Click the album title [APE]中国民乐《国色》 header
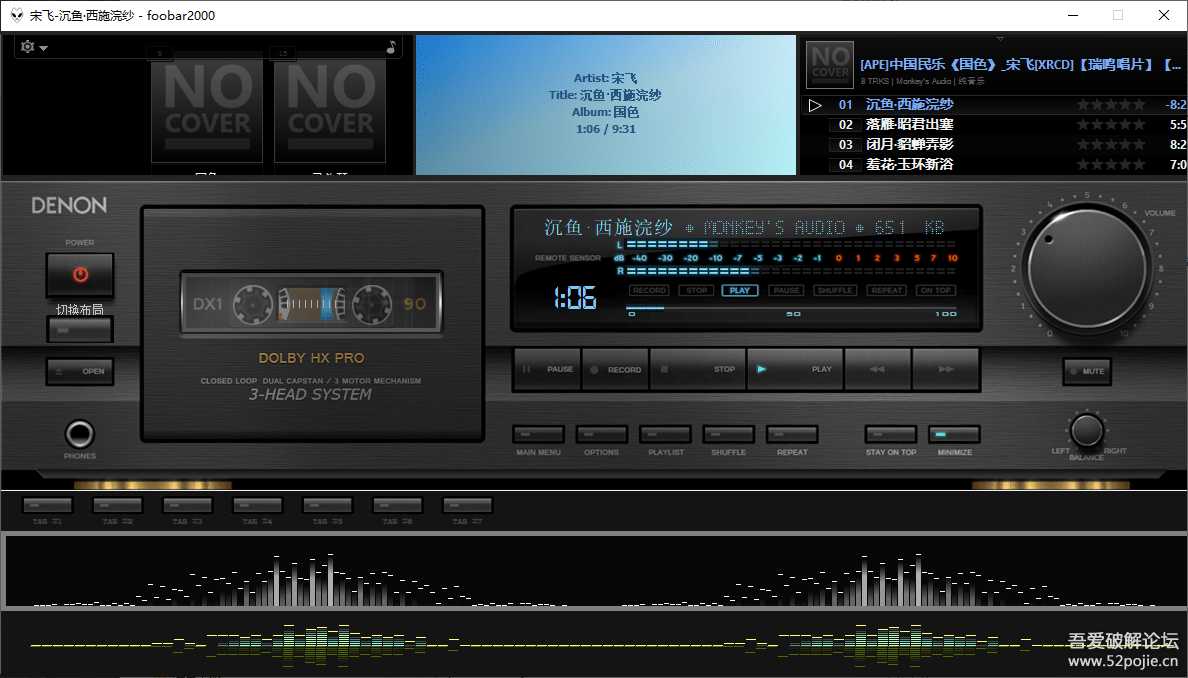1188x678 pixels. [1020, 64]
